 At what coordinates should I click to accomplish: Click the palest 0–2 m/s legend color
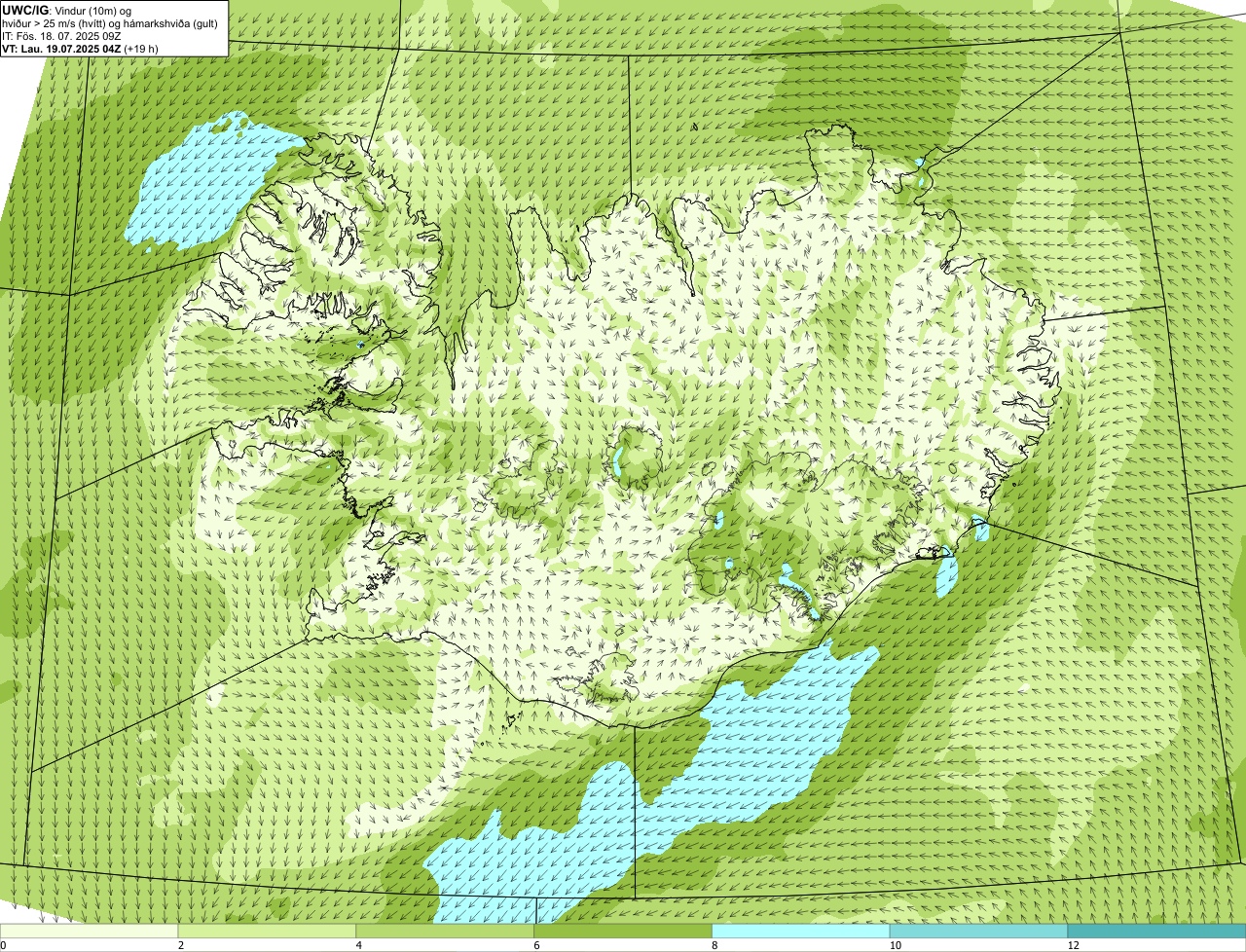(90, 931)
